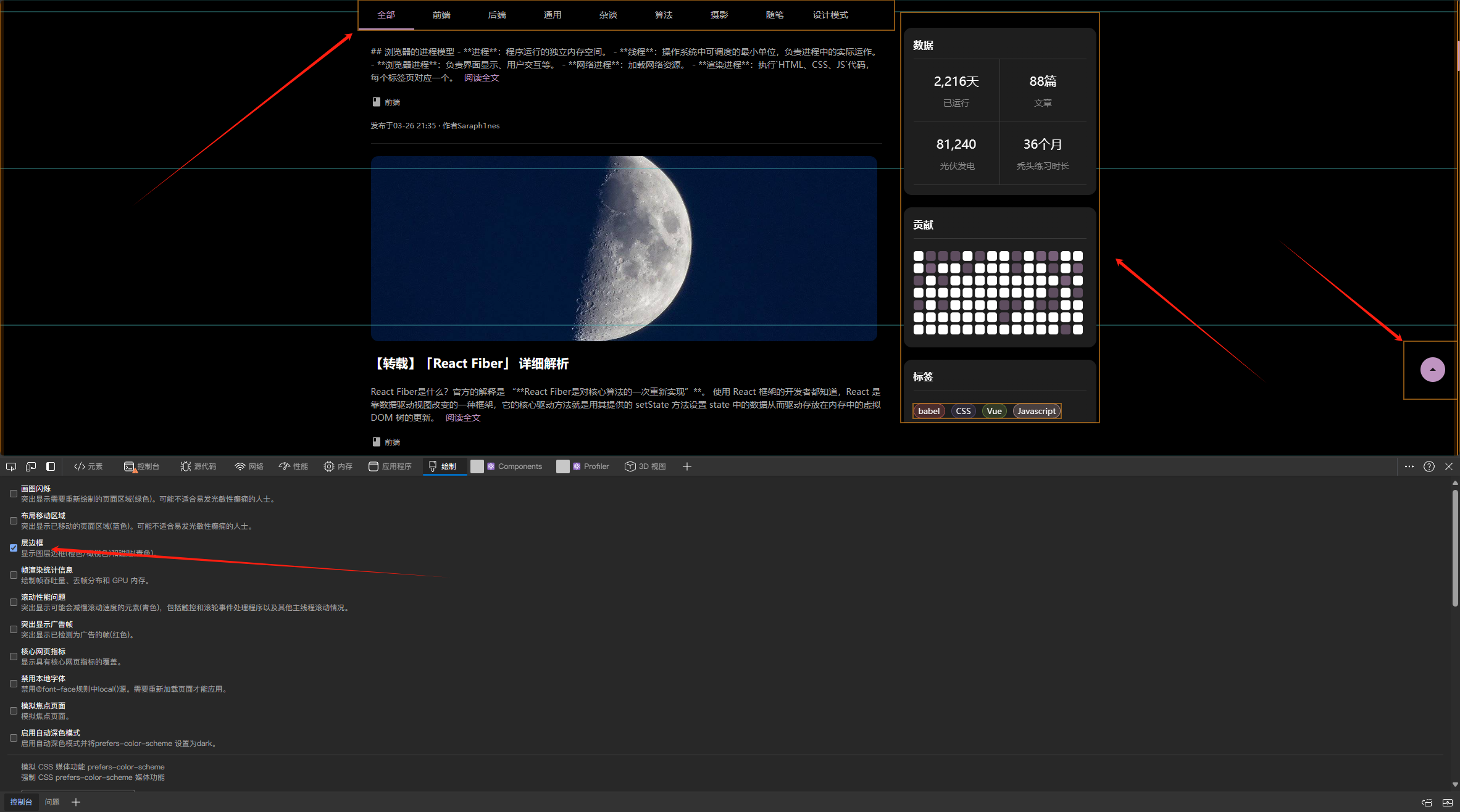Enable the 帧渲染统计信息 checkbox
This screenshot has height=812, width=1460.
pyautogui.click(x=14, y=575)
